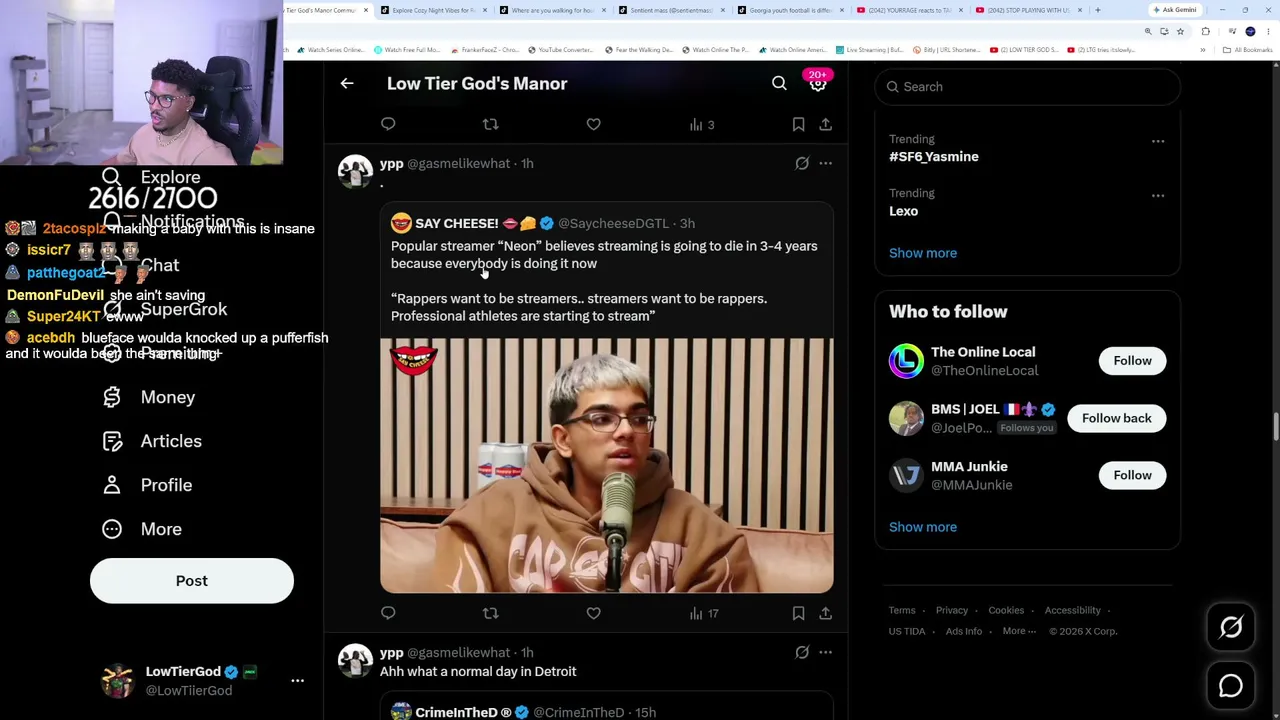This screenshot has height=720, width=1280.
Task: Share the post with 3 views
Action: 825,124
